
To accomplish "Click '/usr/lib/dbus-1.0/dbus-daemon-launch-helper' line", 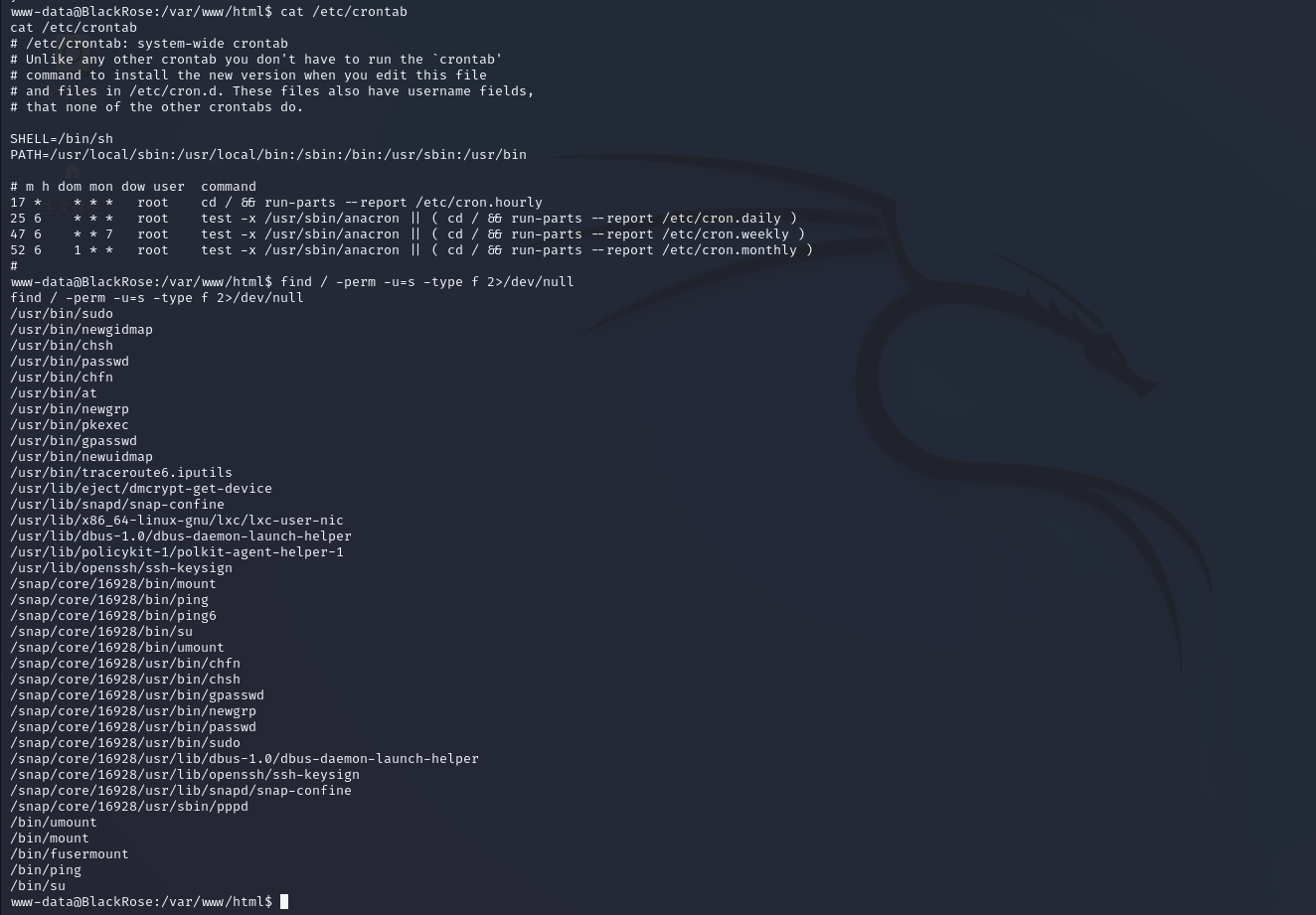I will point(181,535).
